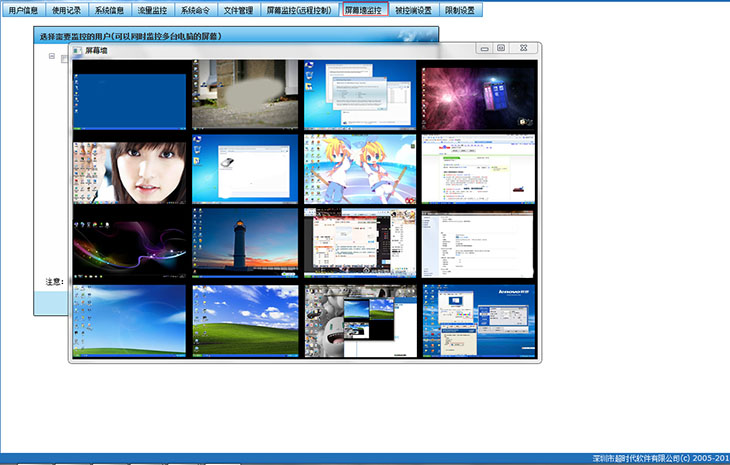Image resolution: width=730 pixels, height=465 pixels.
Task: Open the 文件管理 tab
Action: pos(238,10)
